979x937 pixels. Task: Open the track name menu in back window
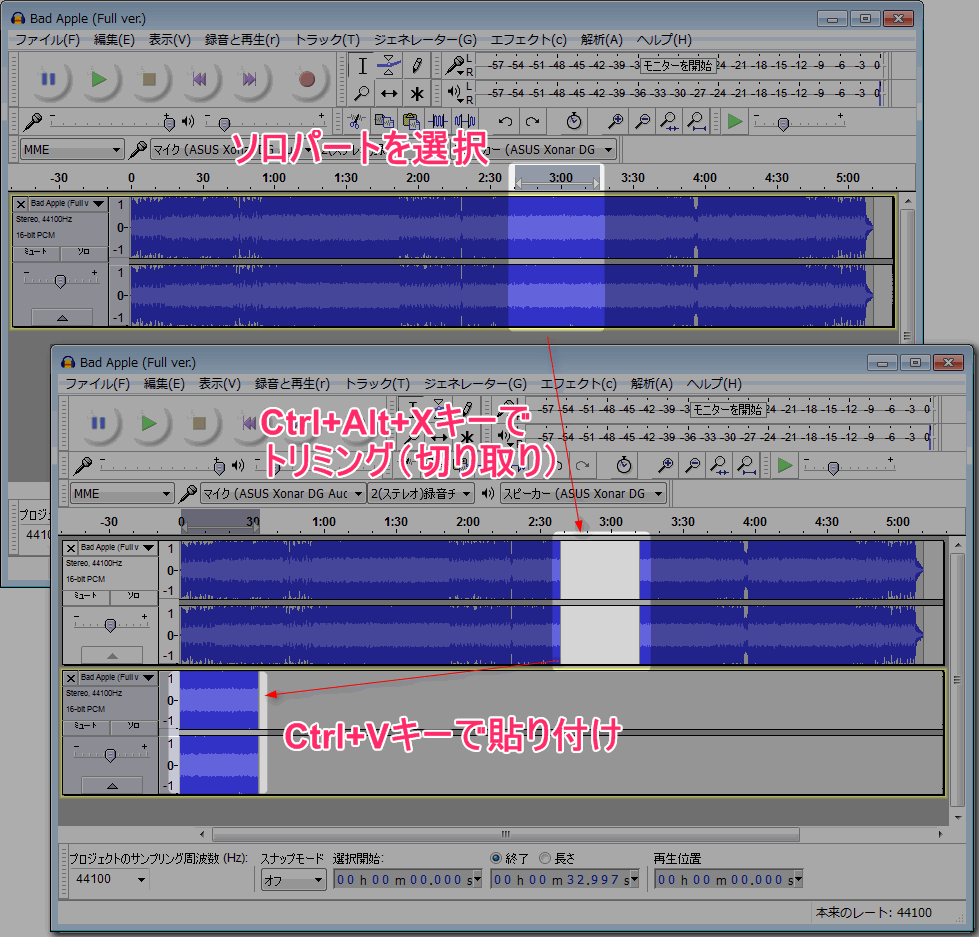[68, 204]
